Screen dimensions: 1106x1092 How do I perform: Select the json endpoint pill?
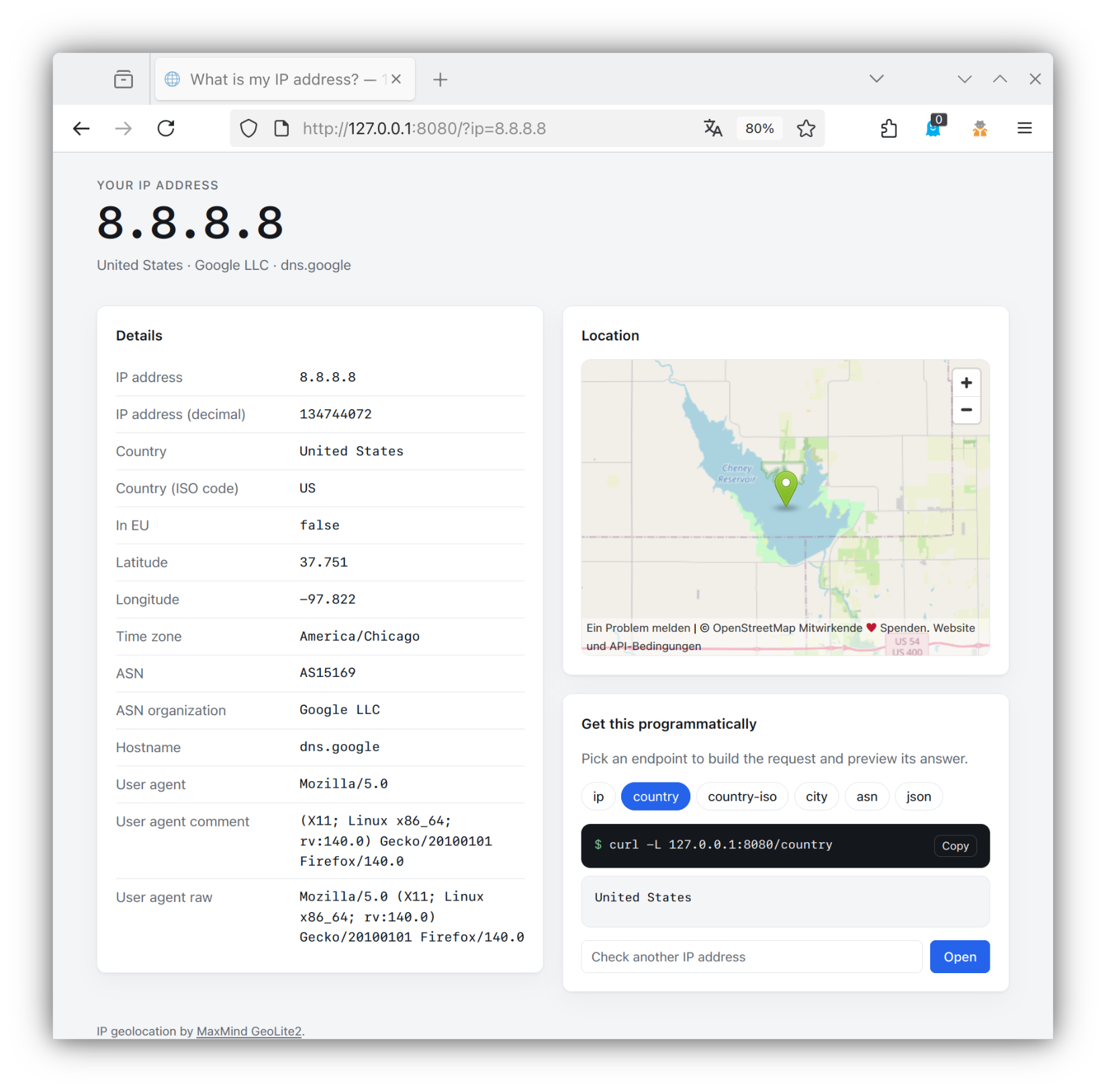coord(919,797)
